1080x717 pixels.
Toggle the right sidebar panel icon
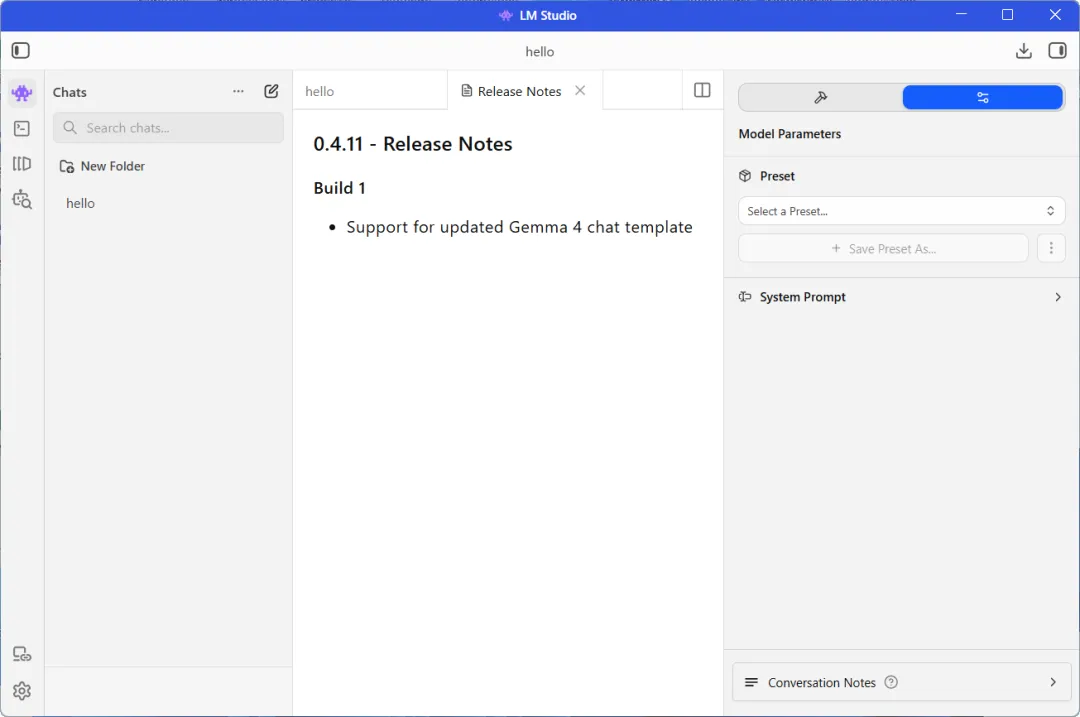point(1057,50)
